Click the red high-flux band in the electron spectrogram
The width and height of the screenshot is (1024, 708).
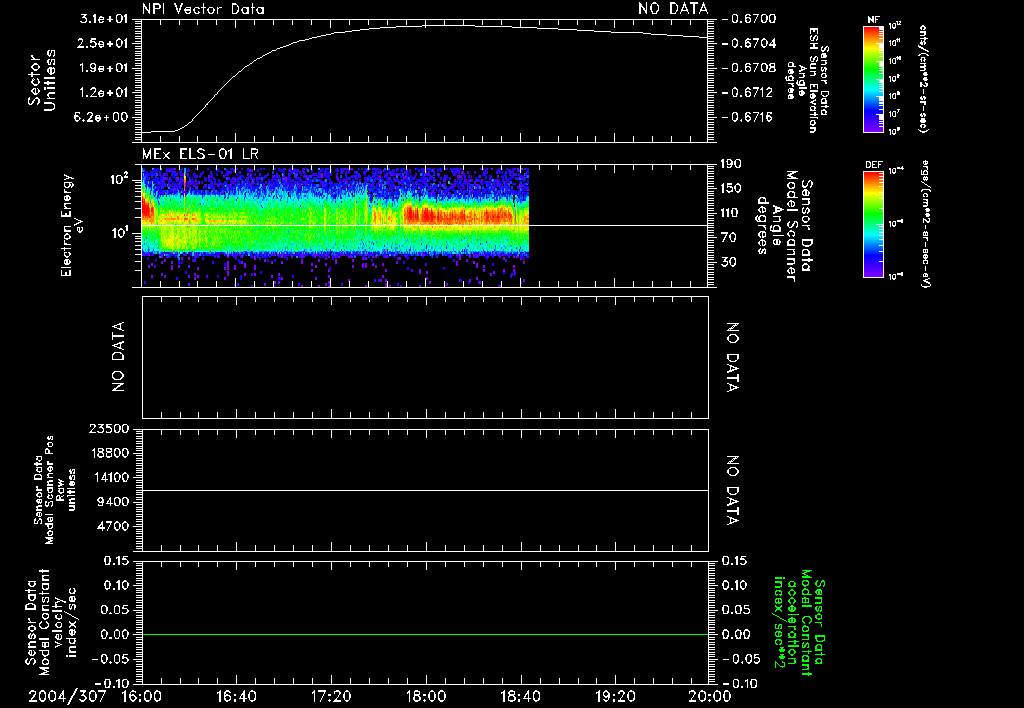(457, 214)
